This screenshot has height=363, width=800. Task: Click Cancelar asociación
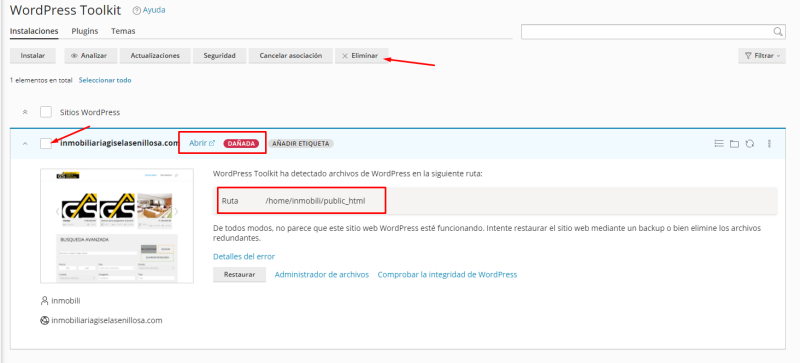point(291,56)
